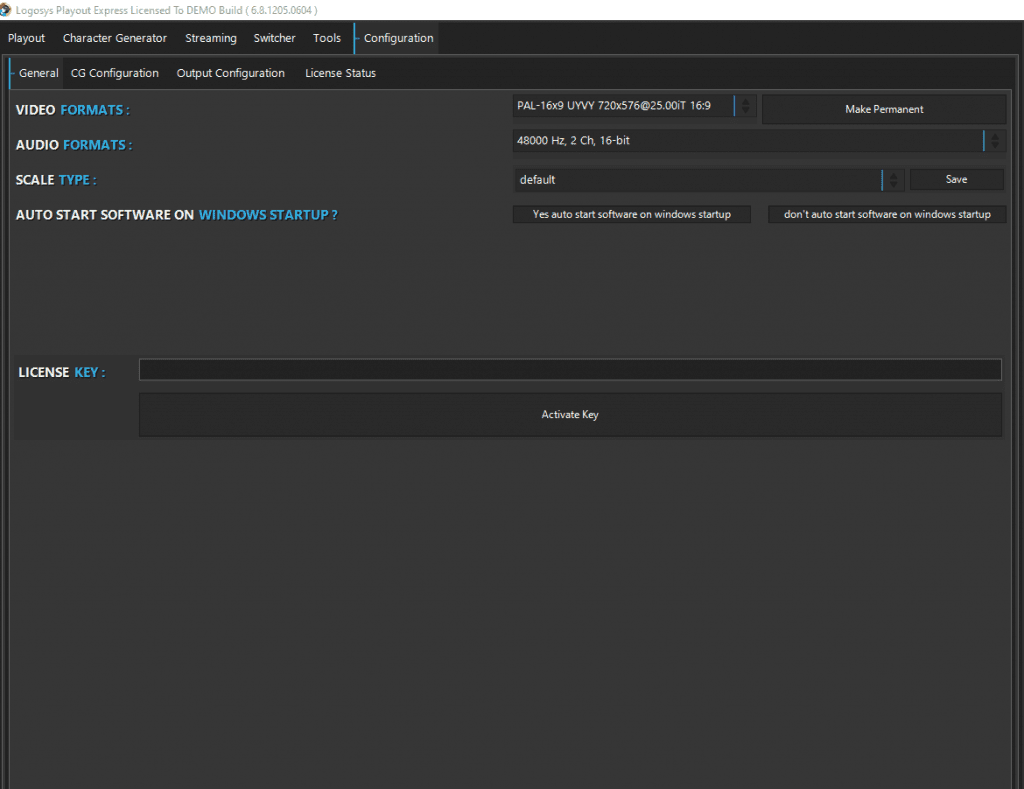Open the CG Configuration sub-tab

point(115,74)
